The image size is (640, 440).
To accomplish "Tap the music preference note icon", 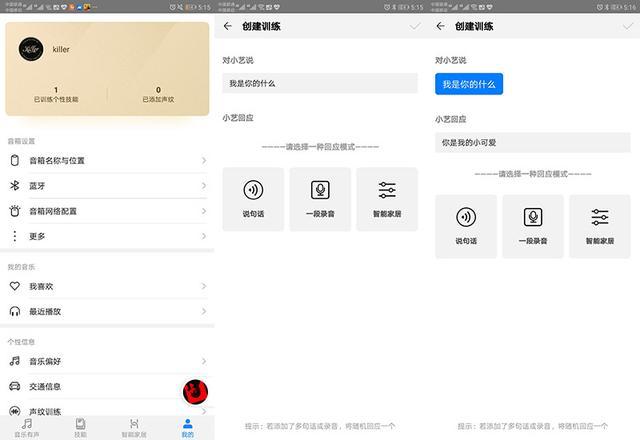I will coord(15,361).
